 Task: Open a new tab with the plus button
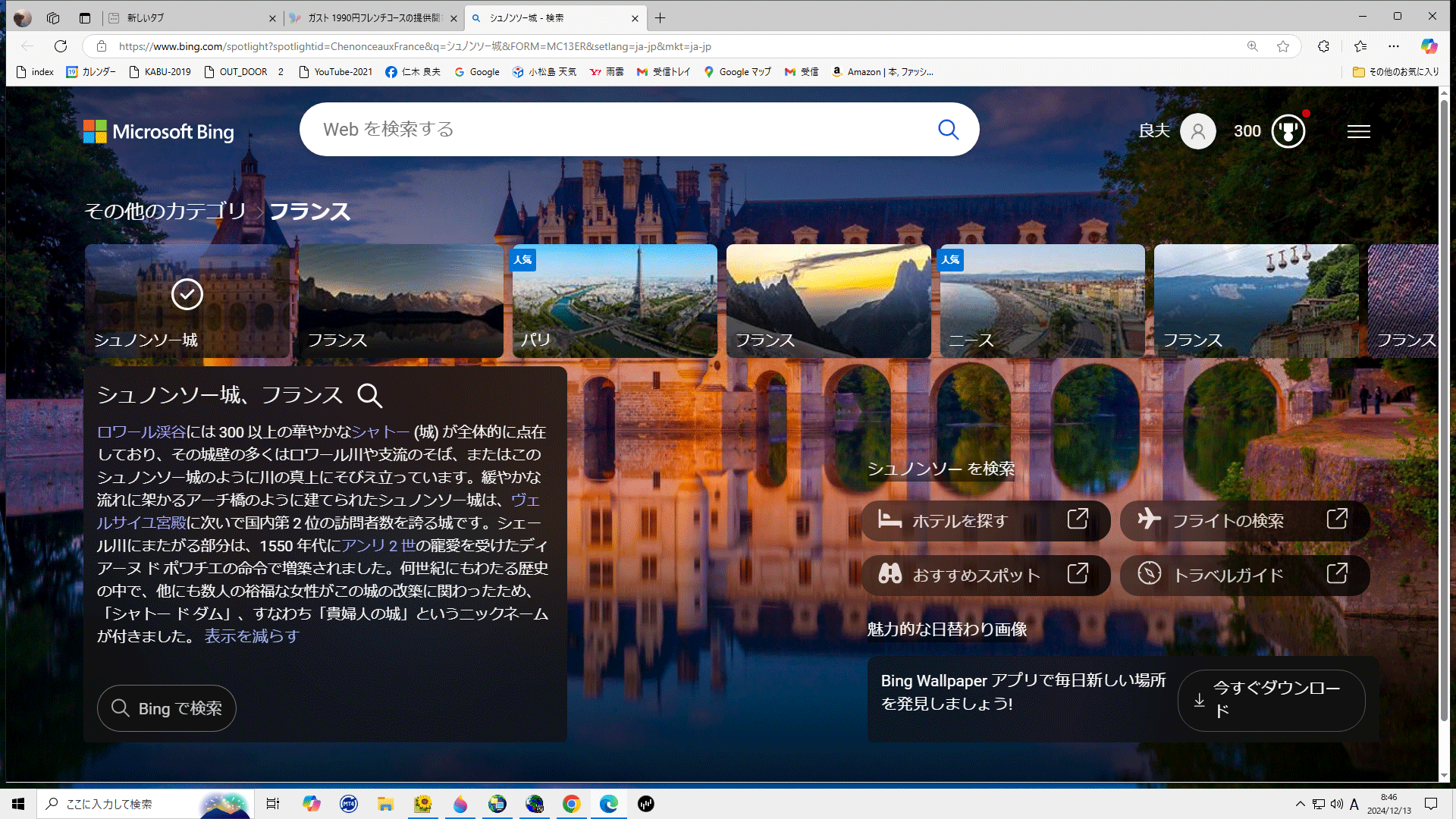pyautogui.click(x=661, y=17)
